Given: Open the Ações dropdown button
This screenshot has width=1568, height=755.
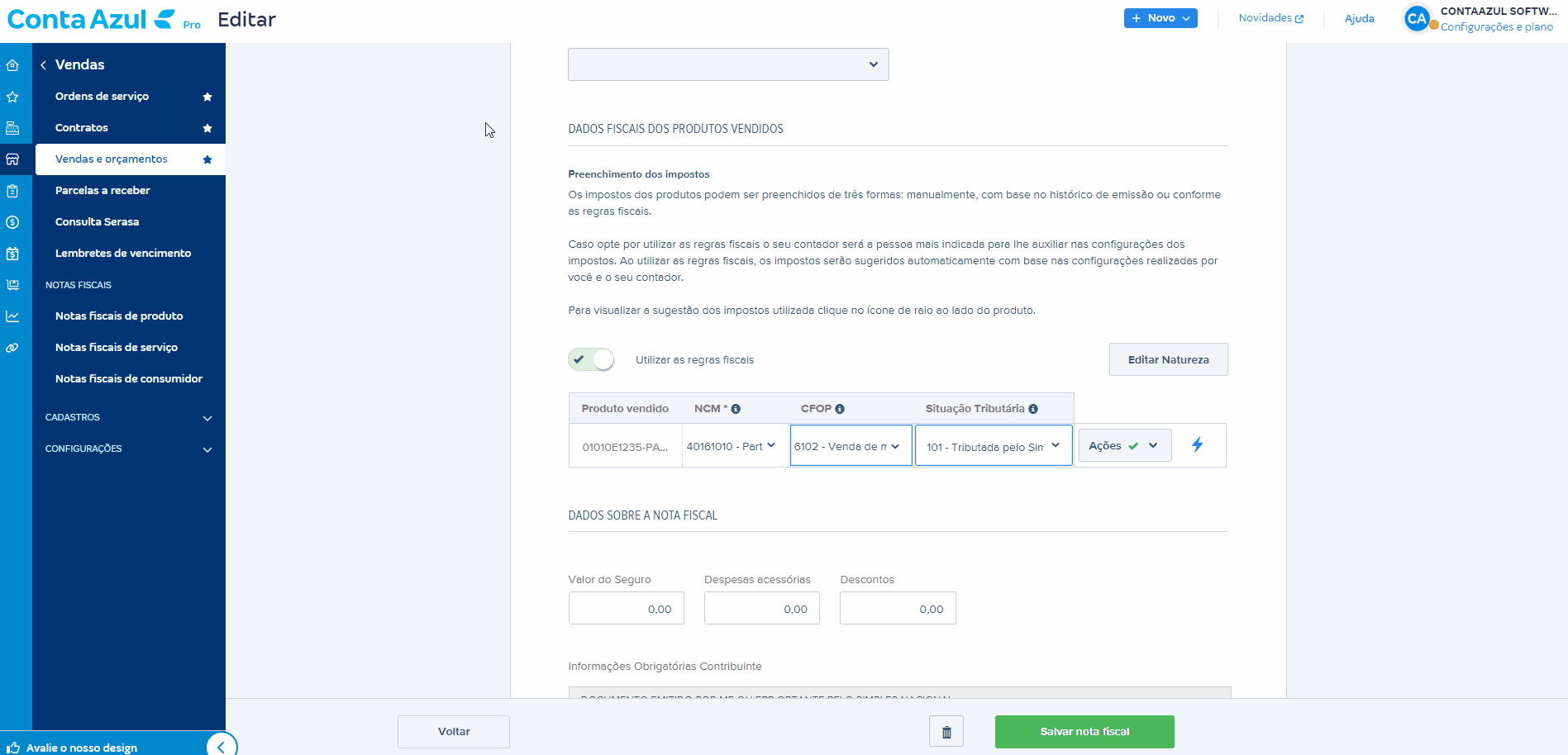Looking at the screenshot, I should point(1123,445).
